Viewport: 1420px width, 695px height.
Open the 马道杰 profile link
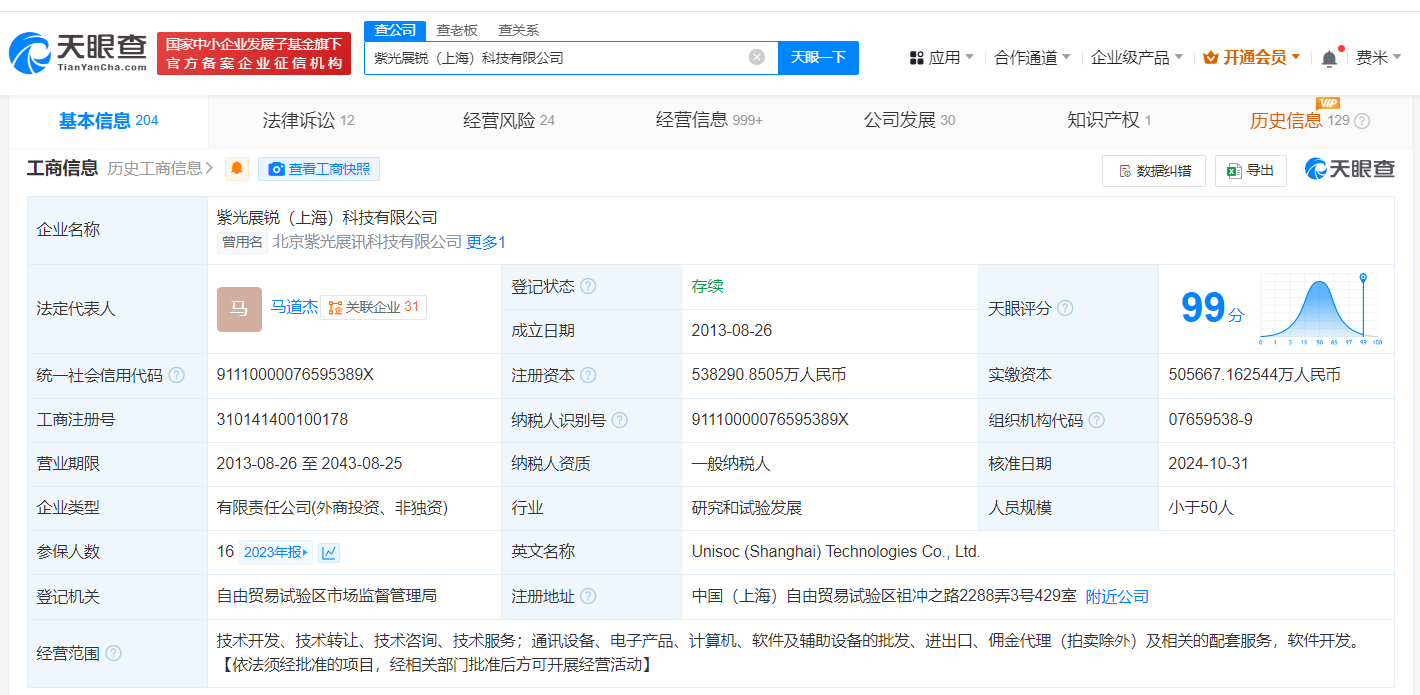tap(294, 307)
